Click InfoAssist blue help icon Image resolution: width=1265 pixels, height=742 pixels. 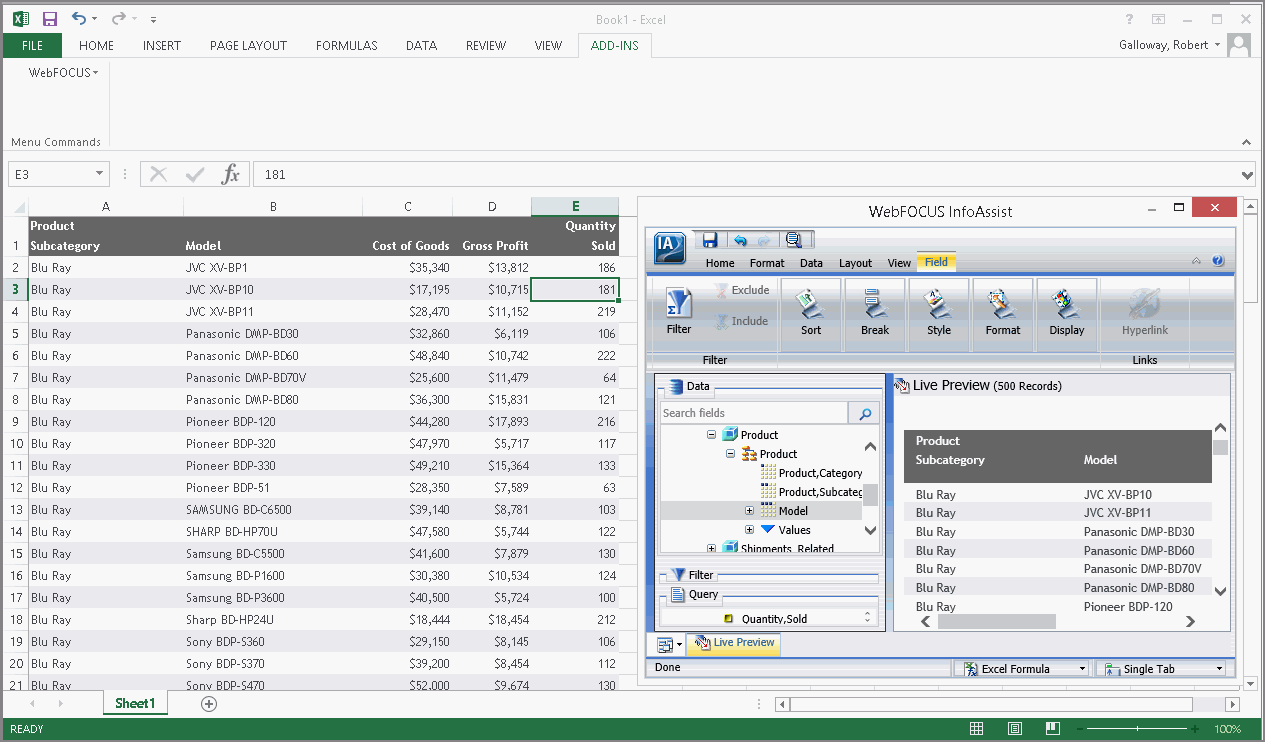(1218, 261)
